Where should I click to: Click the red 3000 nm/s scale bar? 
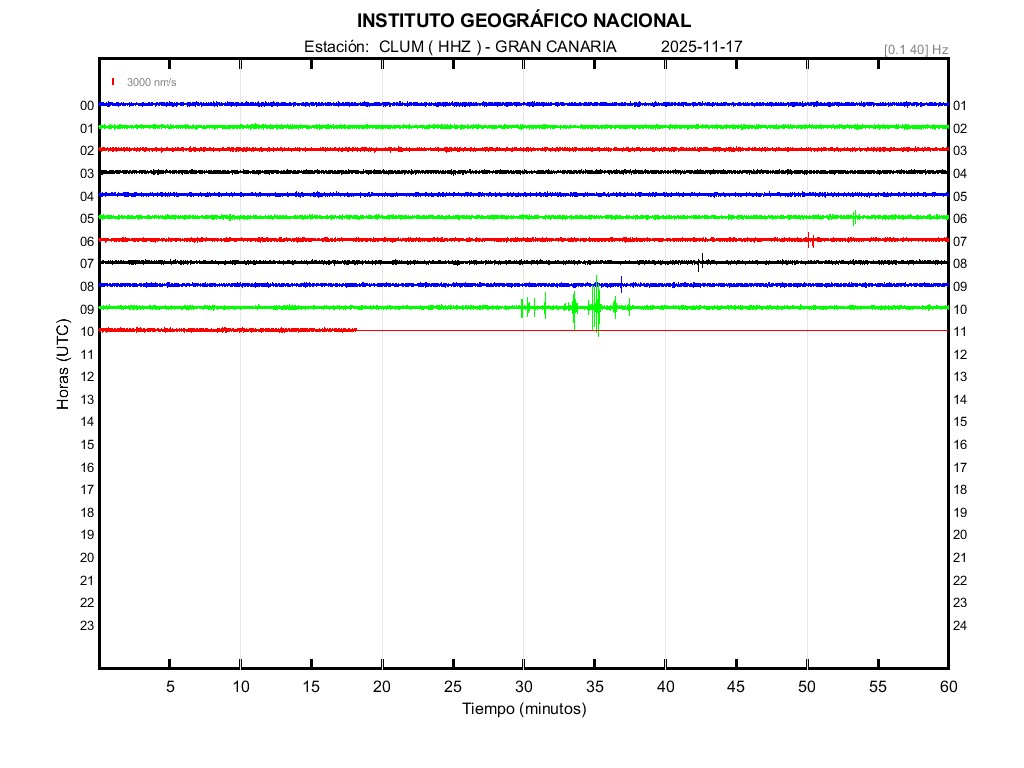(114, 82)
